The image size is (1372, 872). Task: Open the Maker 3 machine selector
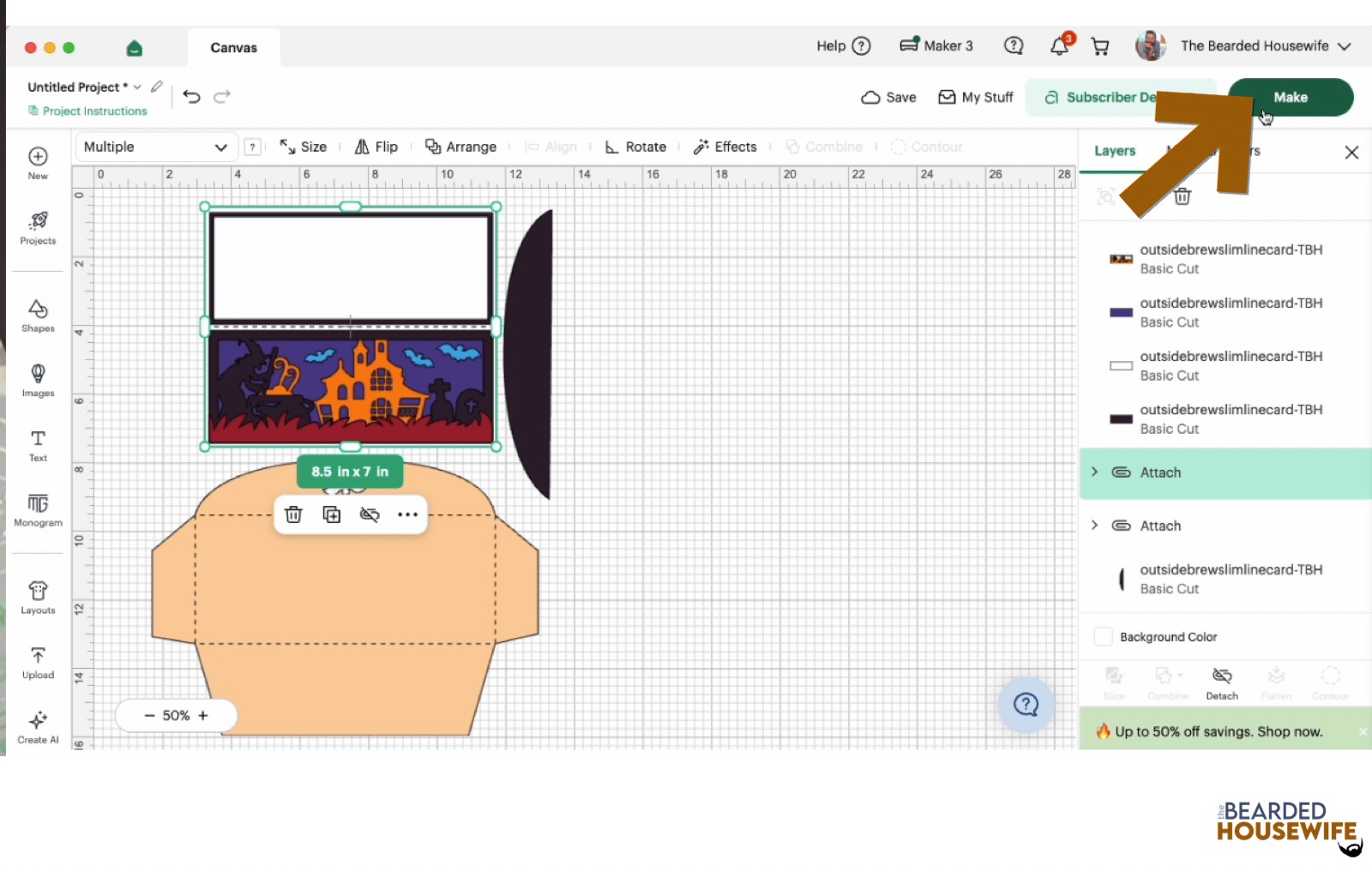click(x=936, y=45)
